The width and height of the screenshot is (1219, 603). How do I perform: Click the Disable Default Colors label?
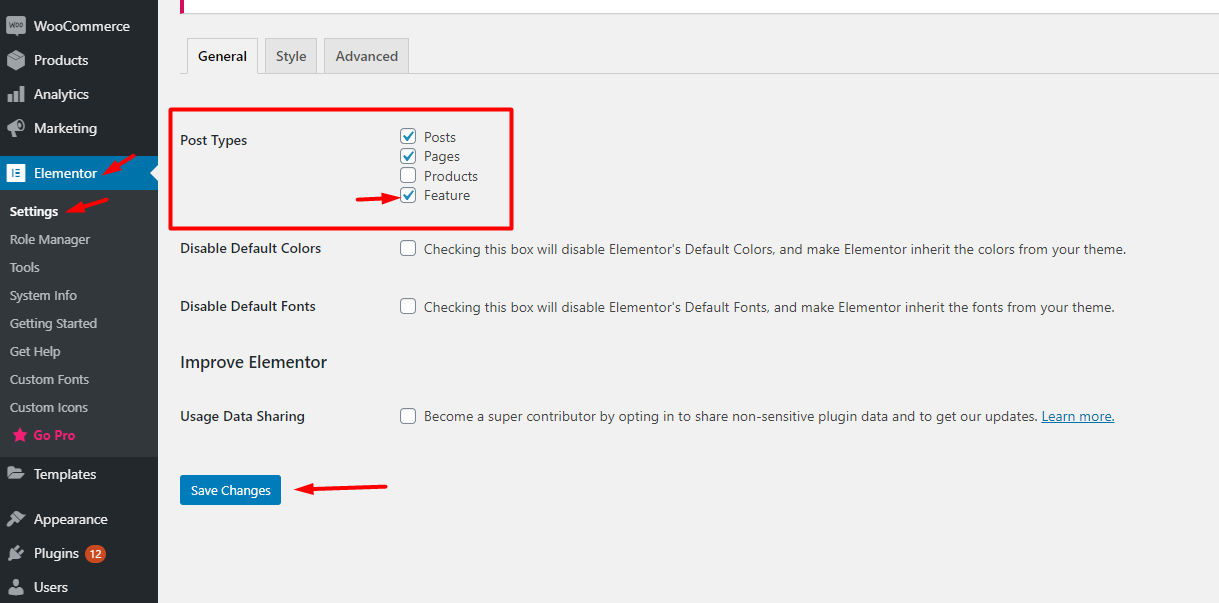click(250, 248)
